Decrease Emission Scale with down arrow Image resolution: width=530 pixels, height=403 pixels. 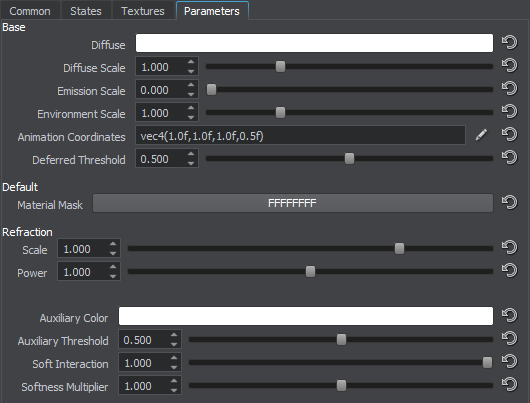coord(191,94)
